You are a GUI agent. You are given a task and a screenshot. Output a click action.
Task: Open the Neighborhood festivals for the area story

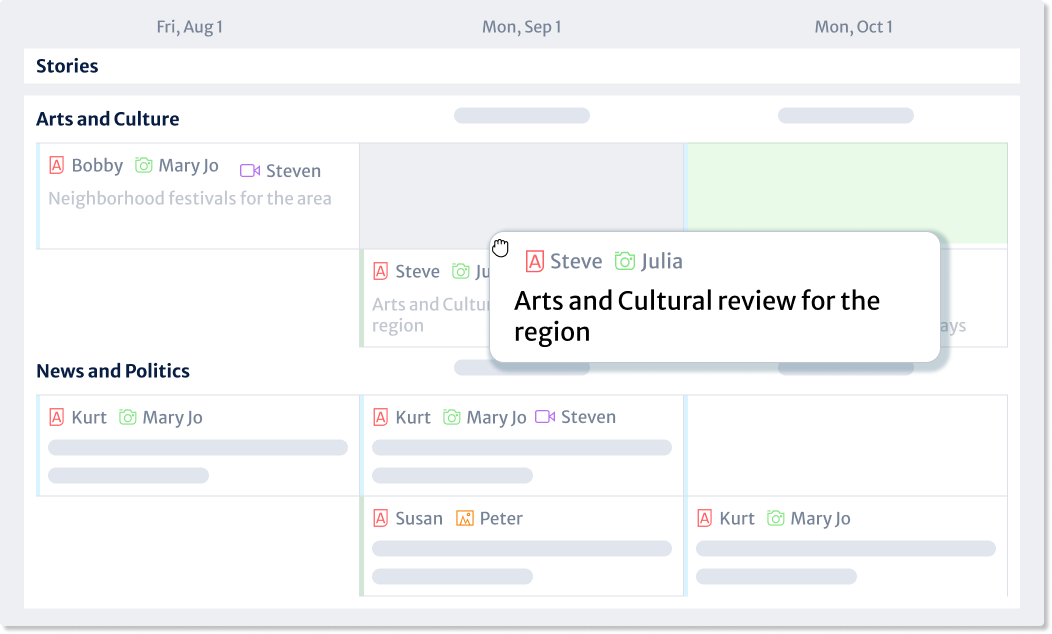pos(190,198)
